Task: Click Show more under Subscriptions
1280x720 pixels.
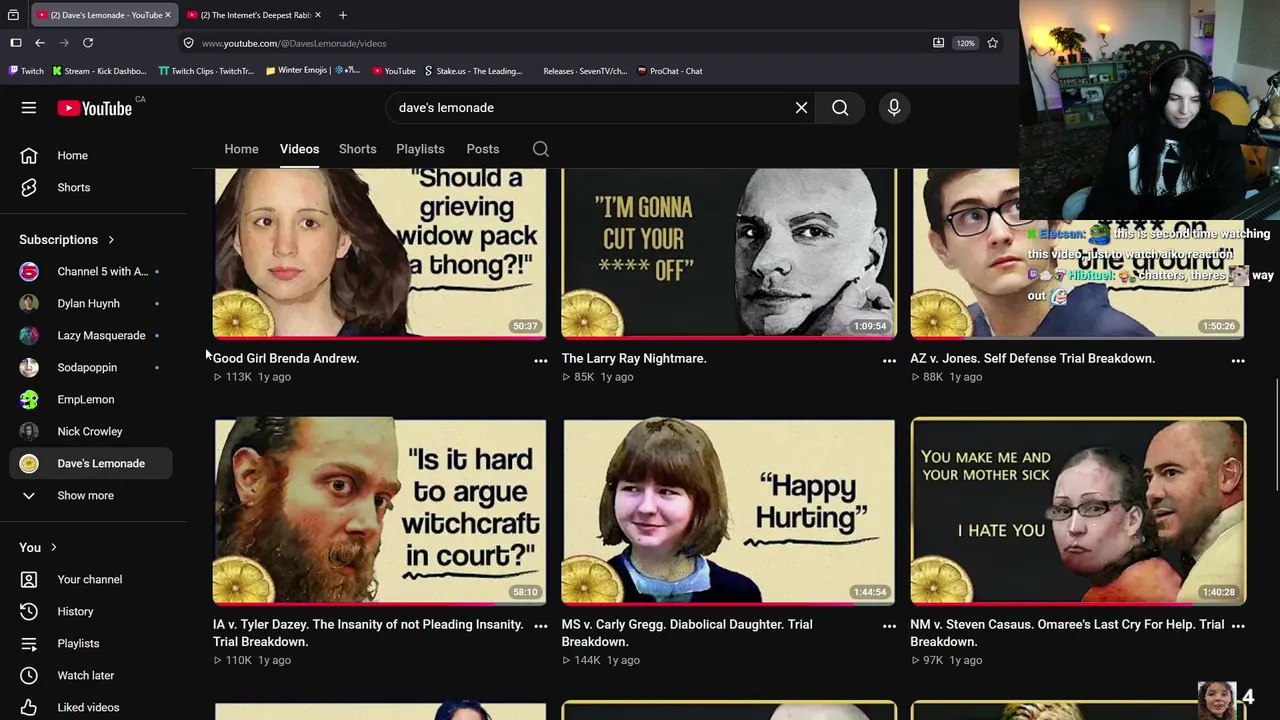Action: point(86,496)
